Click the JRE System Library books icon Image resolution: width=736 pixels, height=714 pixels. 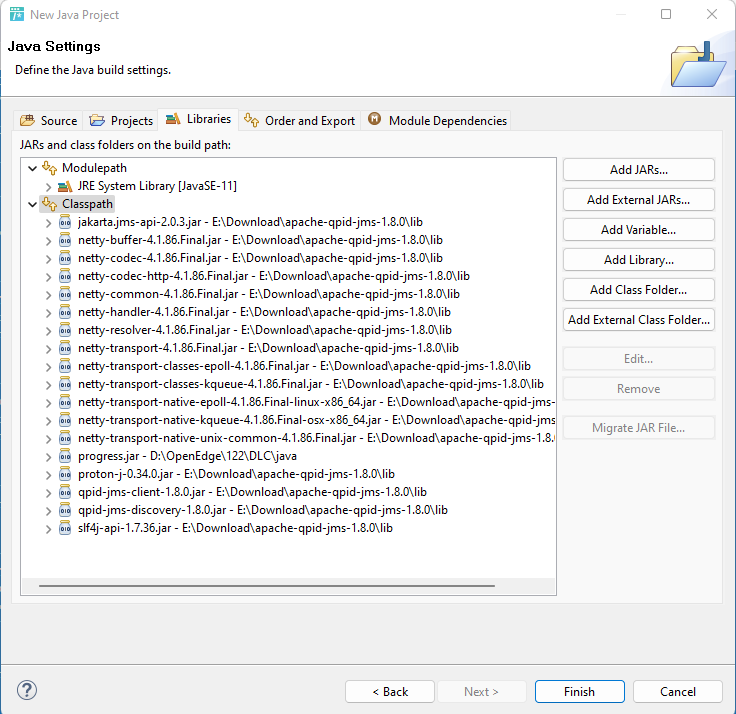(65, 186)
